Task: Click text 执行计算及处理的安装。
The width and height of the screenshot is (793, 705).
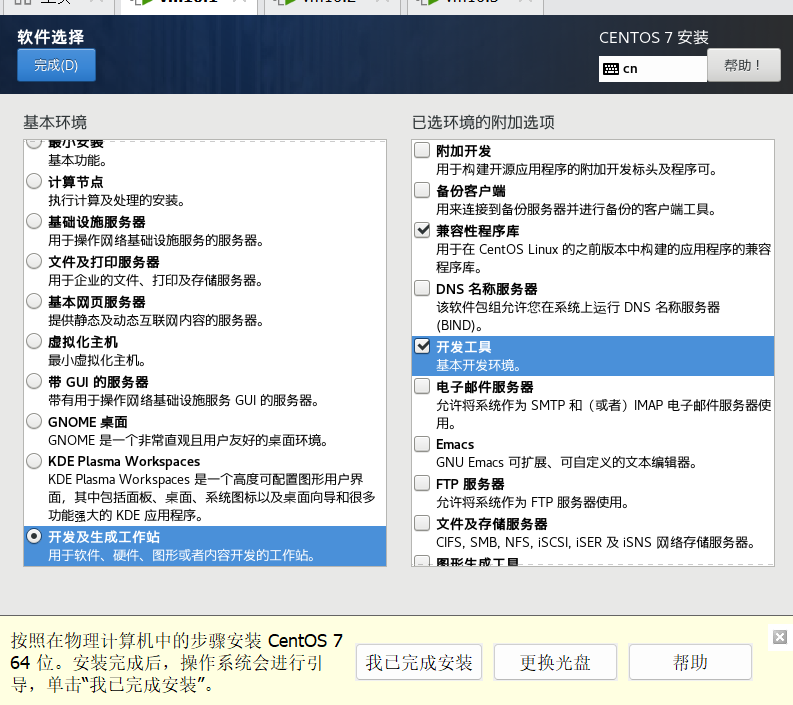Action: tap(116, 201)
